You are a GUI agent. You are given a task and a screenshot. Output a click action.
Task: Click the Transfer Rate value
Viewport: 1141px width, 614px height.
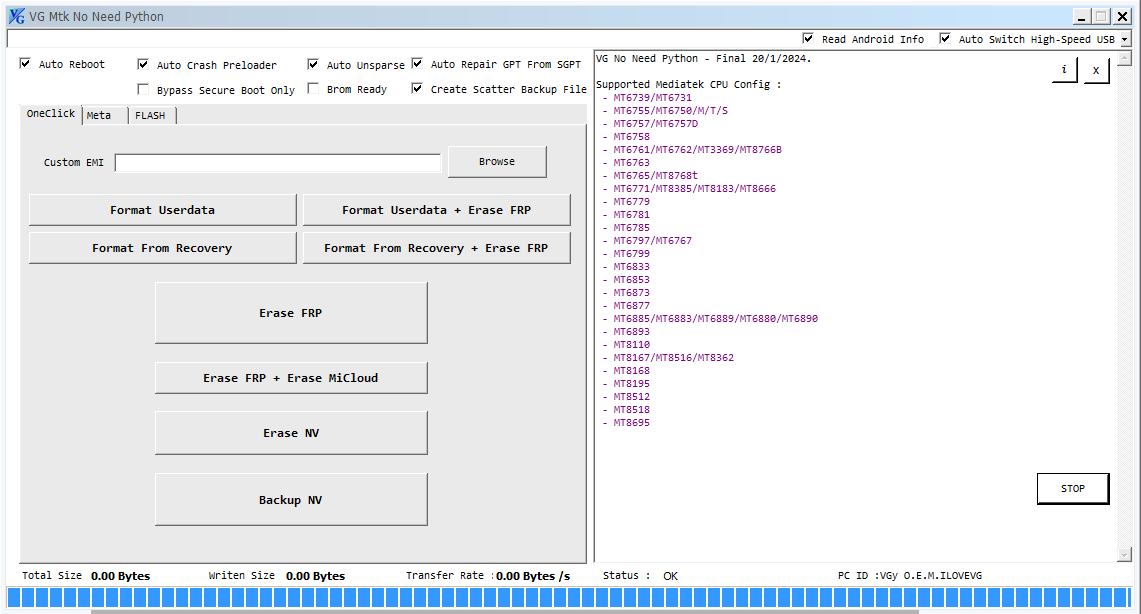click(533, 576)
